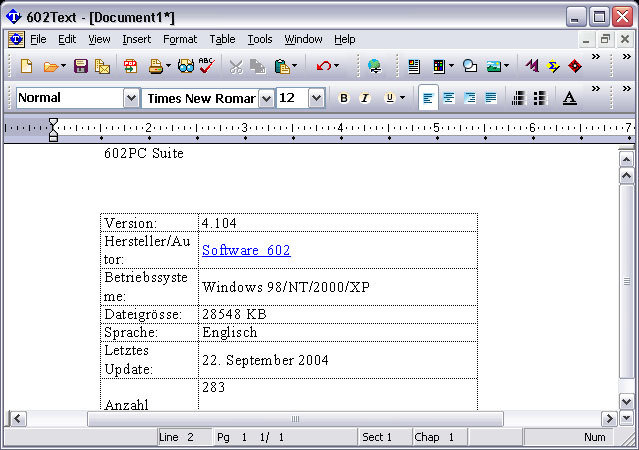The width and height of the screenshot is (639, 450).
Task: Expand the font size 12 dropdown
Action: [x=316, y=98]
